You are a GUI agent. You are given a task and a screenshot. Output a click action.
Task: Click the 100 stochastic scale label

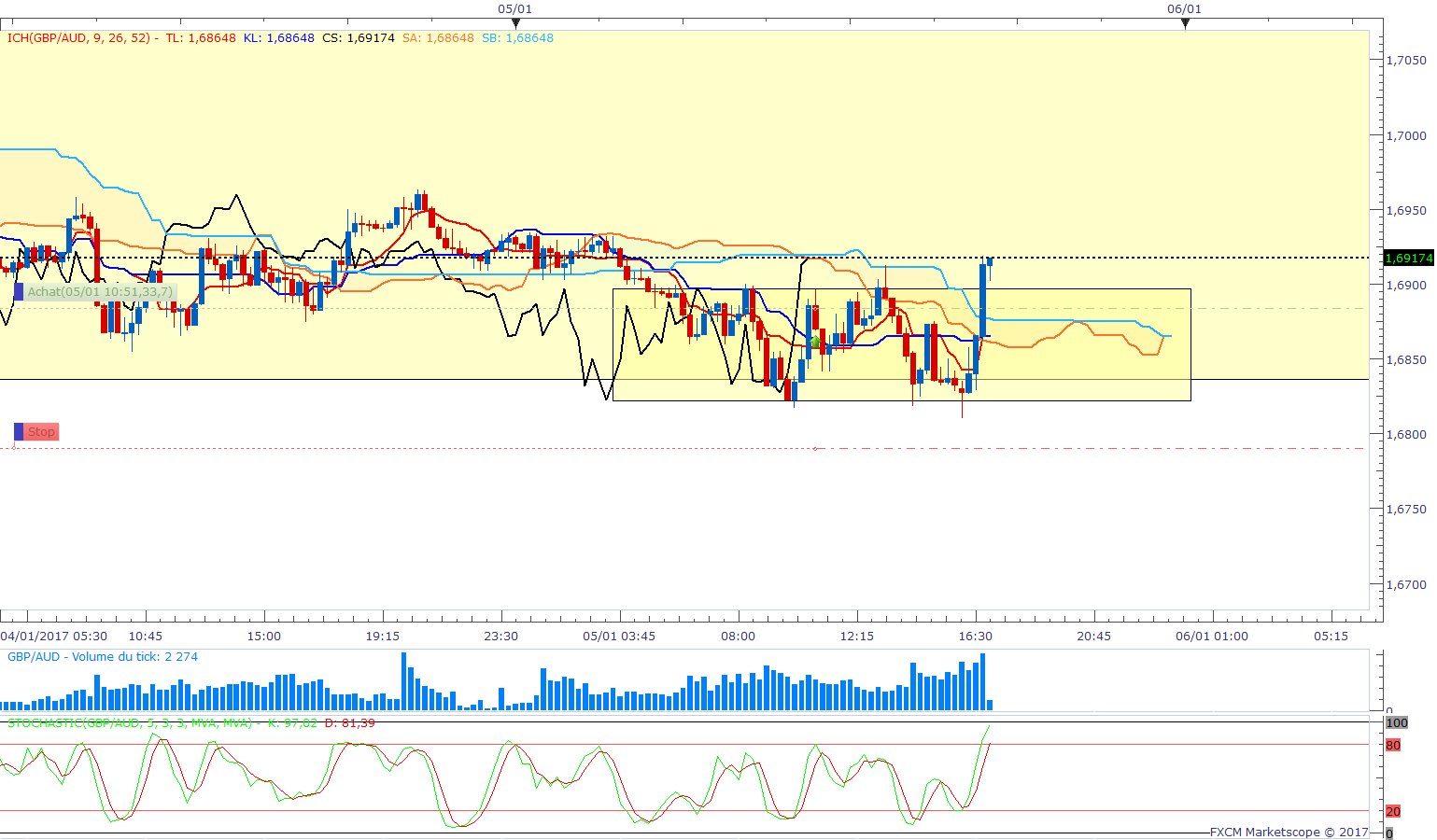pyautogui.click(x=1396, y=723)
